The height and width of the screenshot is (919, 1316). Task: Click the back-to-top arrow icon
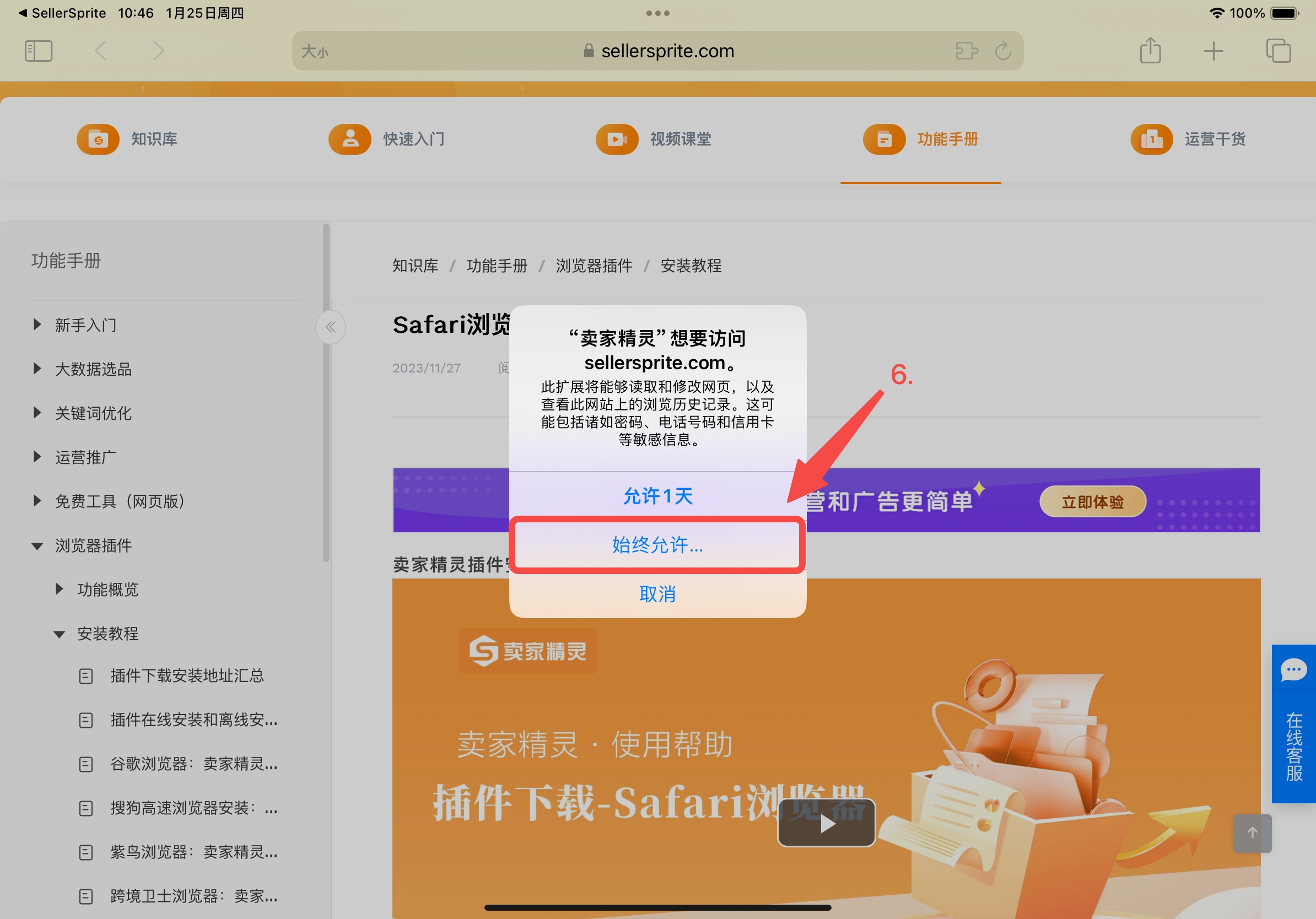1252,833
